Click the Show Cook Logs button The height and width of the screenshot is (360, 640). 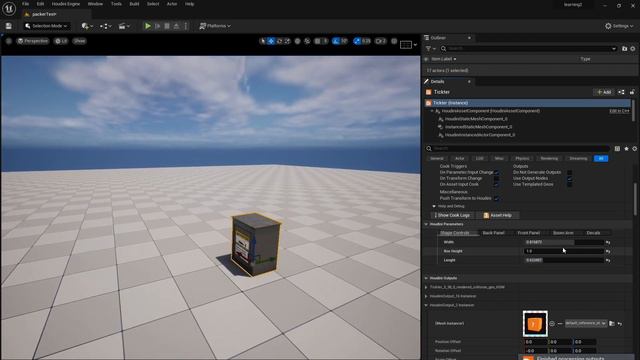(452, 215)
